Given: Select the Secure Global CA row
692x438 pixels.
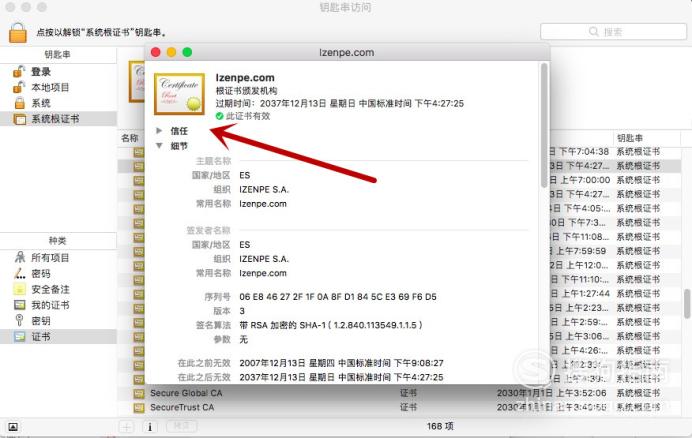Looking at the screenshot, I should pyautogui.click(x=399, y=393).
